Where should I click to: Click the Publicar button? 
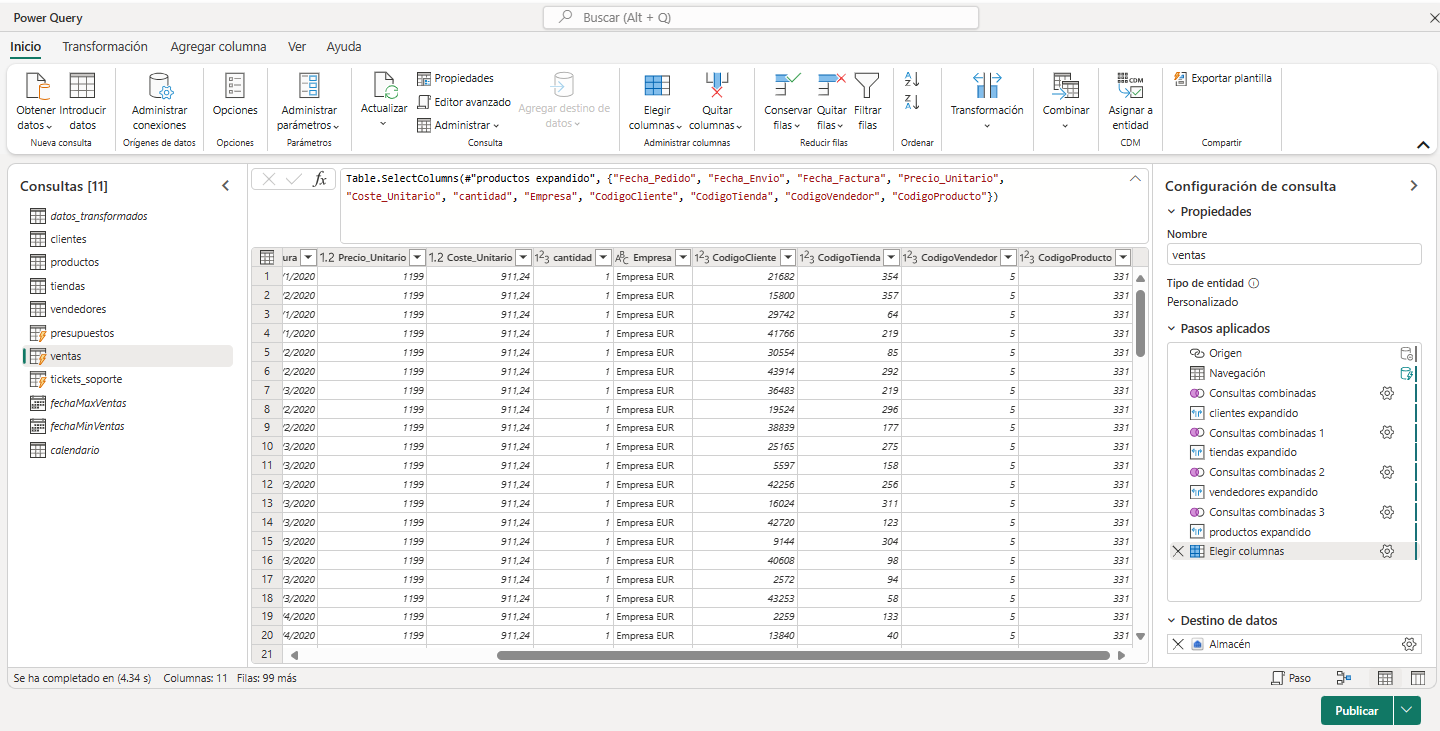point(1356,710)
